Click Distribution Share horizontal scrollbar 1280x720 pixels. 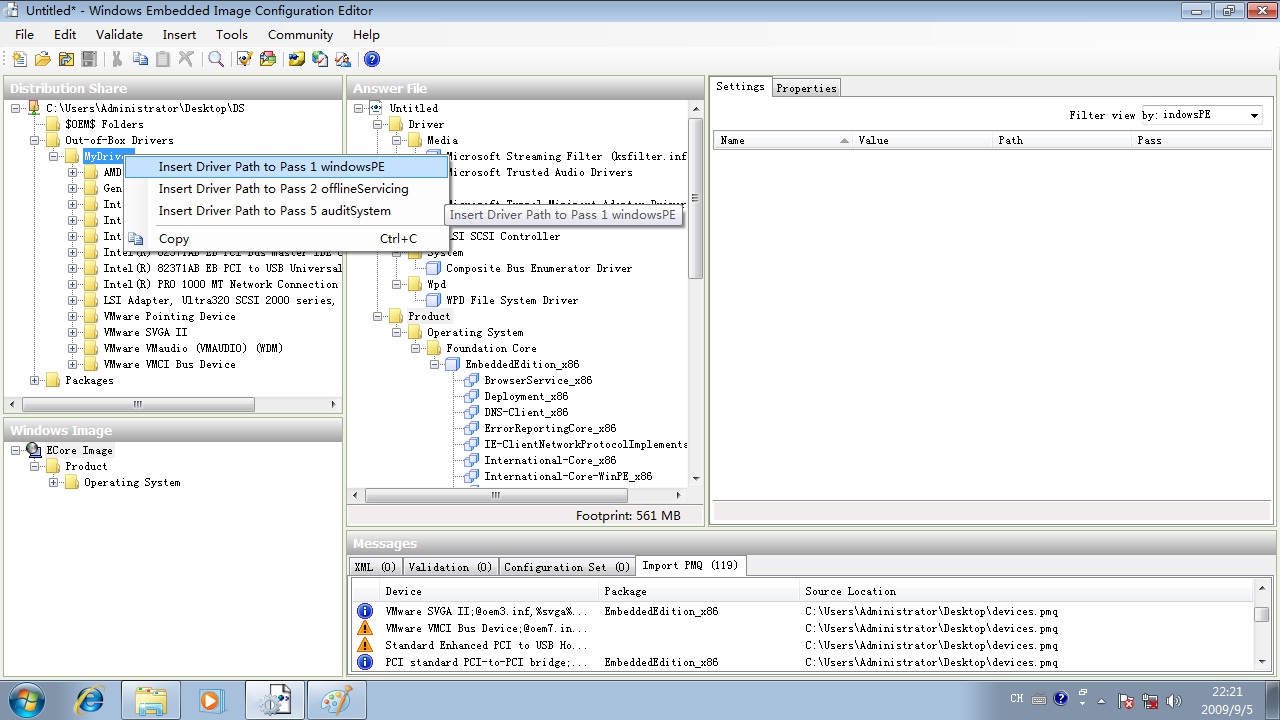(x=137, y=404)
